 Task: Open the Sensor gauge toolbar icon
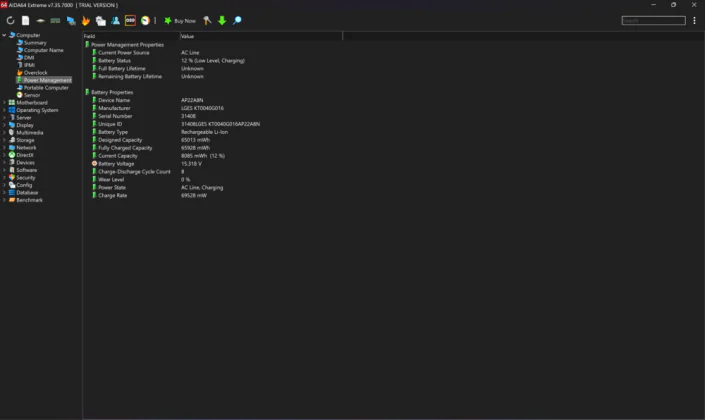[145, 21]
